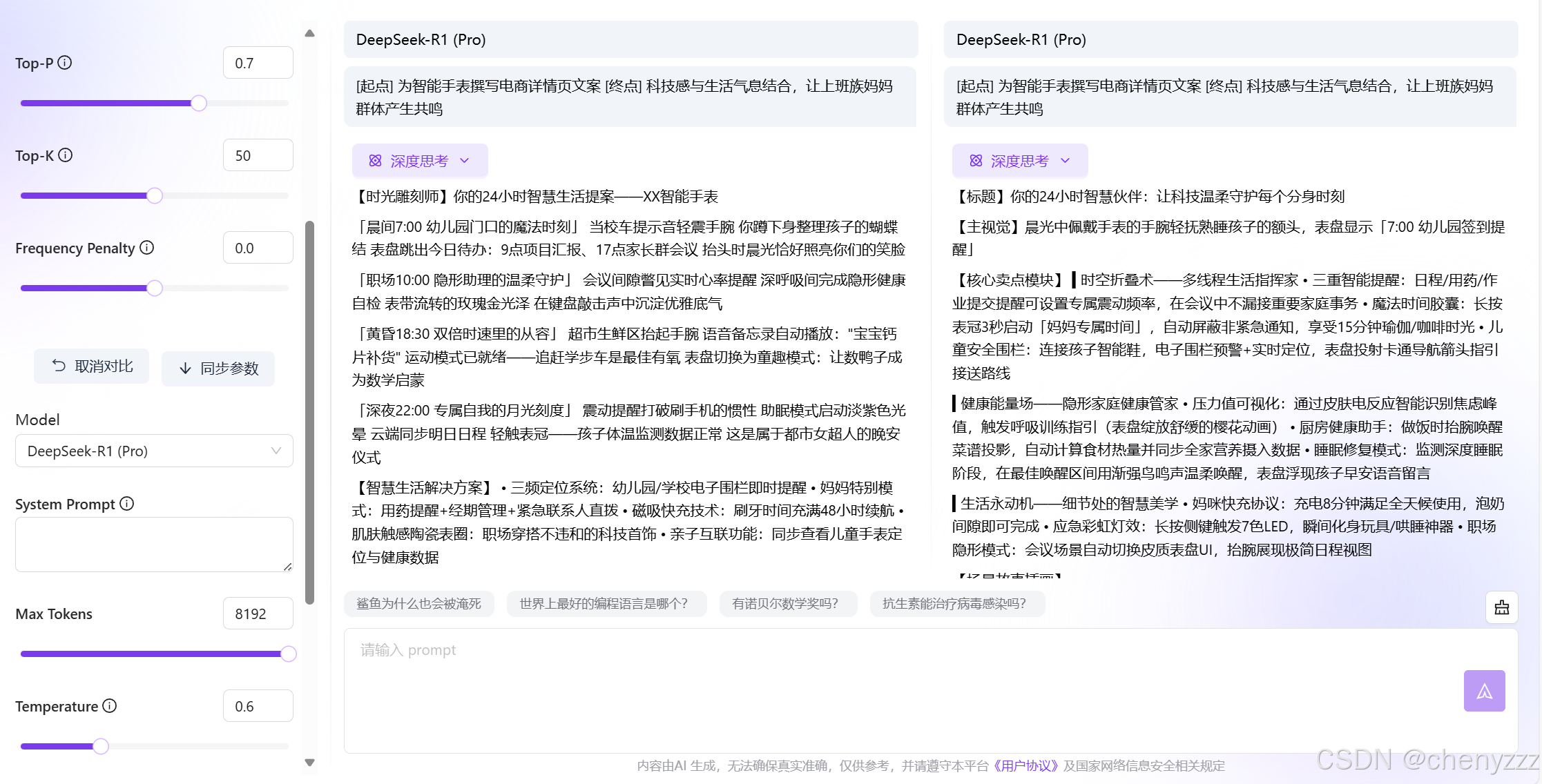The image size is (1542, 784).
Task: Expand left panel 深度思考 section
Action: 420,161
